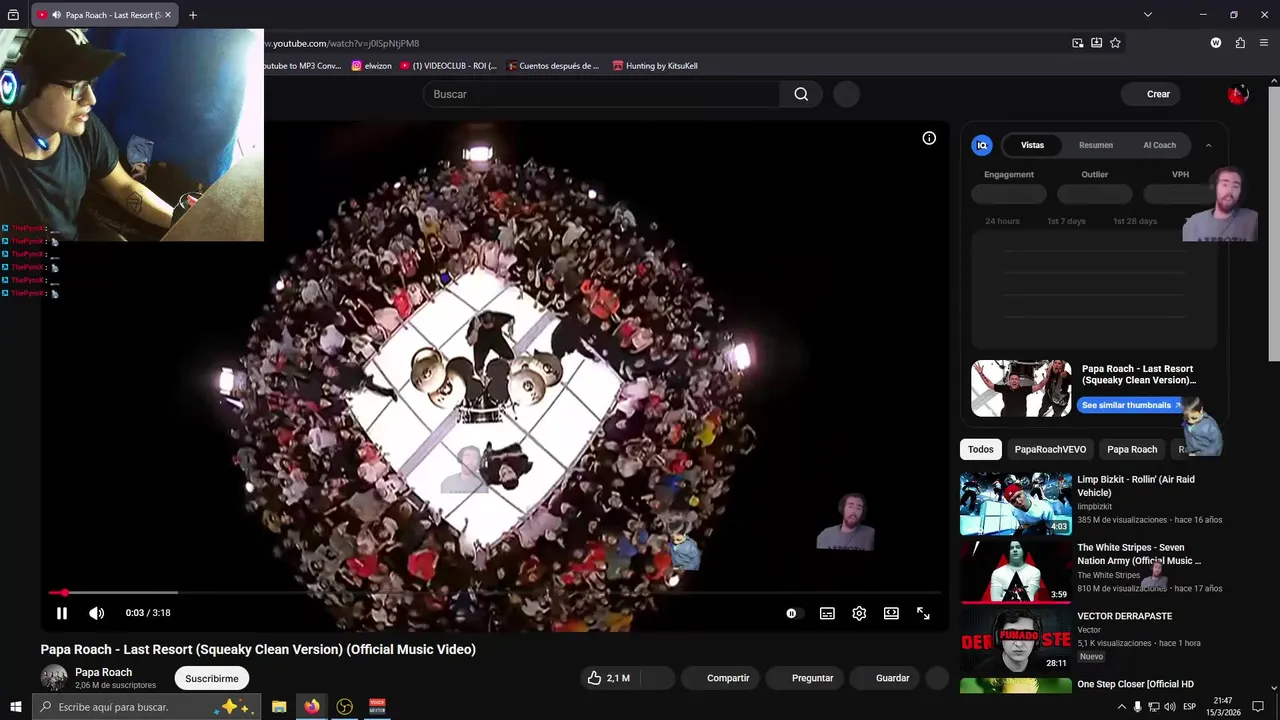Open the Papa Roach channel name link
This screenshot has width=1280, height=720.
(103, 672)
